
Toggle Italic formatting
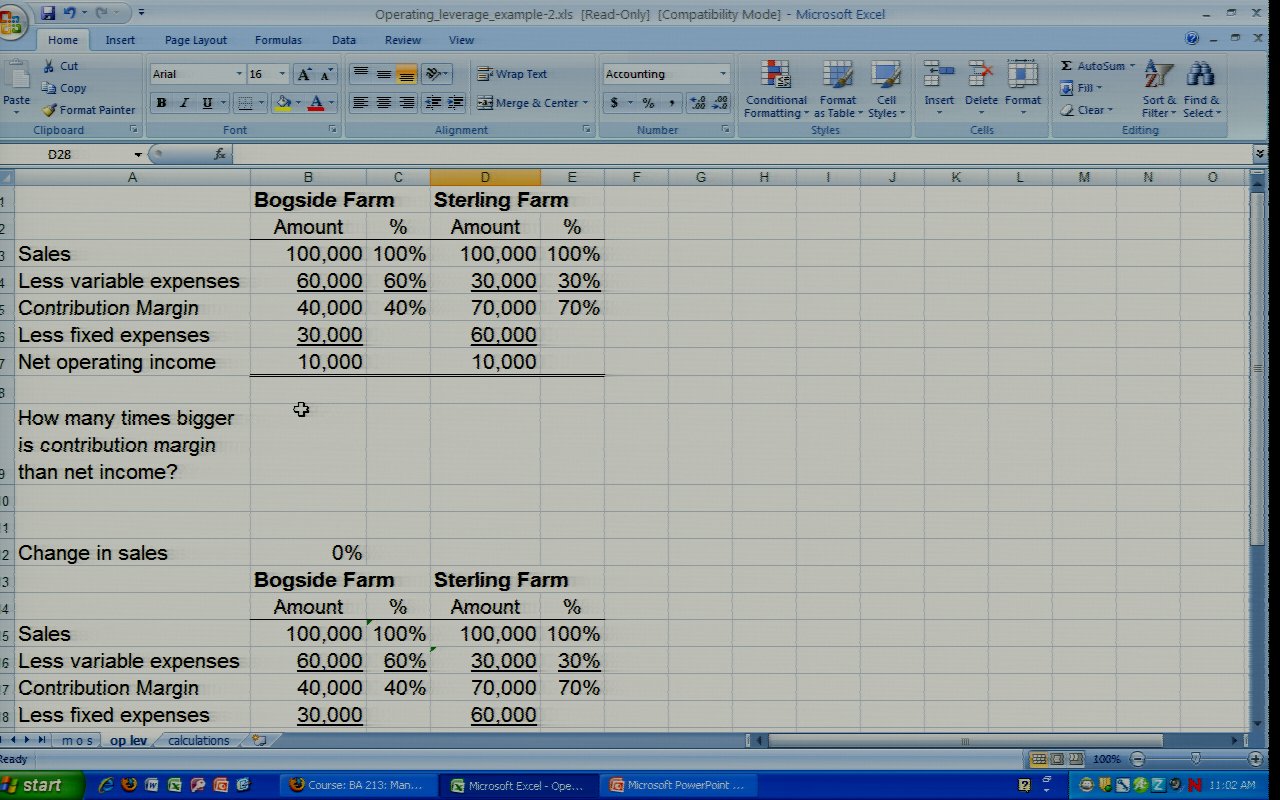pos(184,103)
